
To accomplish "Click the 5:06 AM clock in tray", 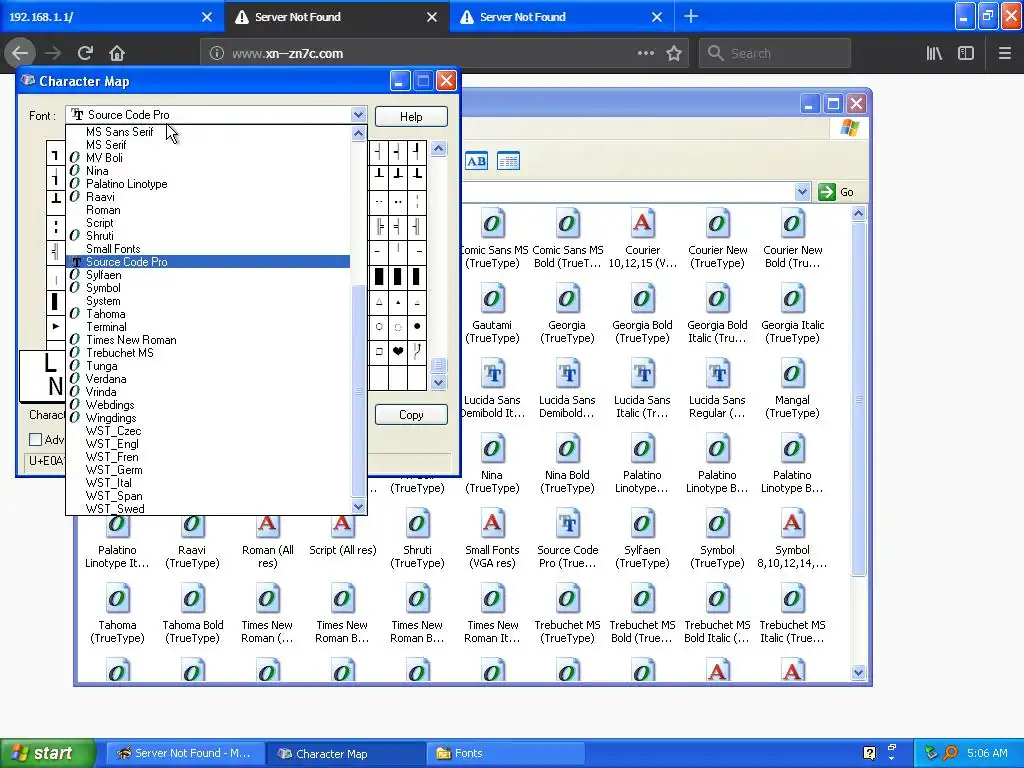I will (x=987, y=753).
